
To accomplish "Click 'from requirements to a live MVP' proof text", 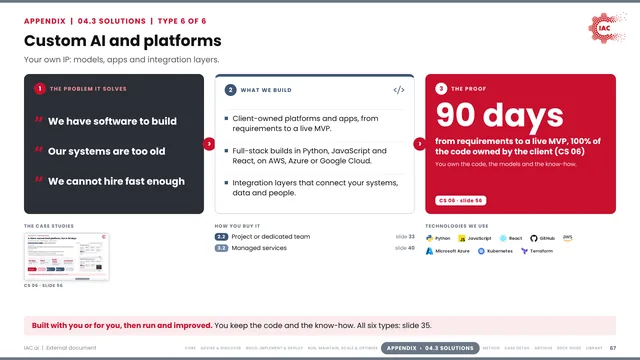I will tap(518, 146).
